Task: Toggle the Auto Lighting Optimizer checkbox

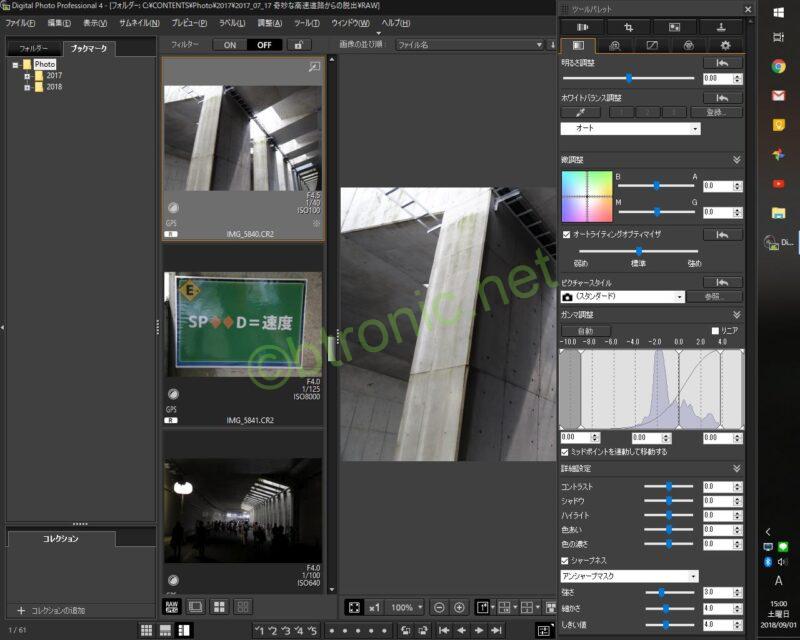Action: 566,234
